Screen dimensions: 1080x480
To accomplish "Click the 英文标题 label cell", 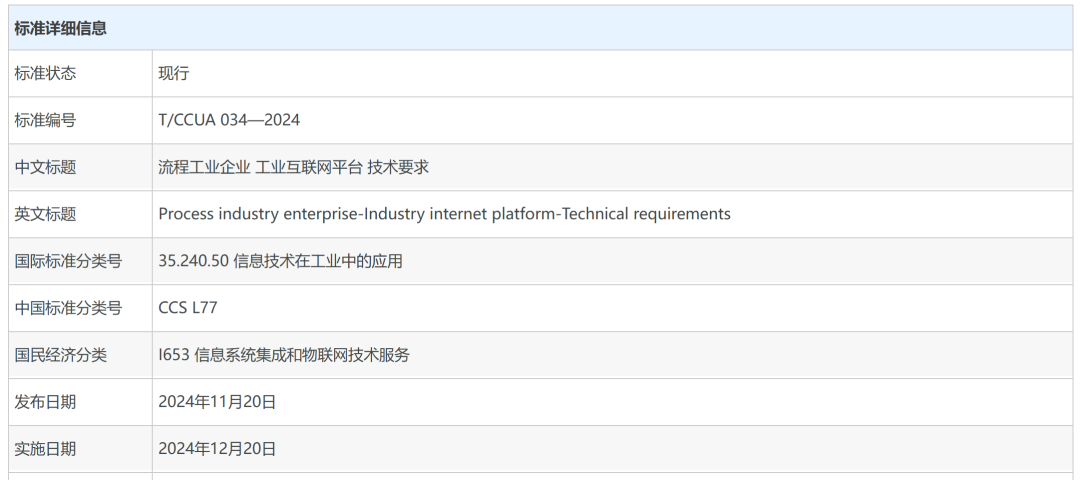I will 45,214.
